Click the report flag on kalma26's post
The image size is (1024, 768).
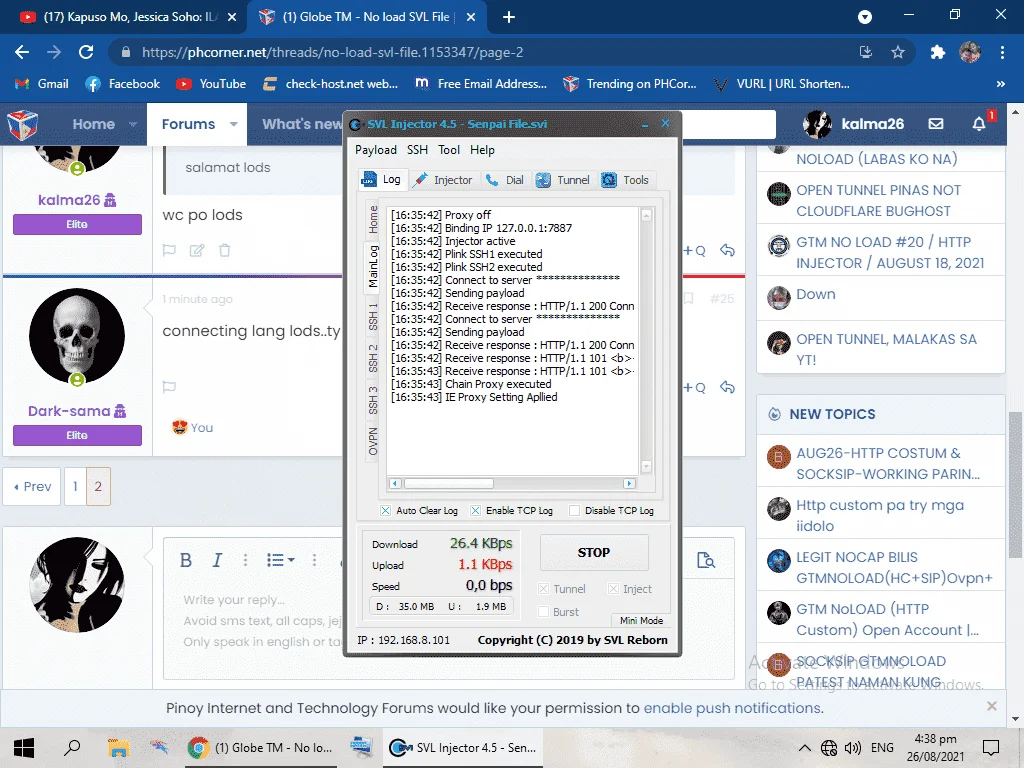(169, 250)
